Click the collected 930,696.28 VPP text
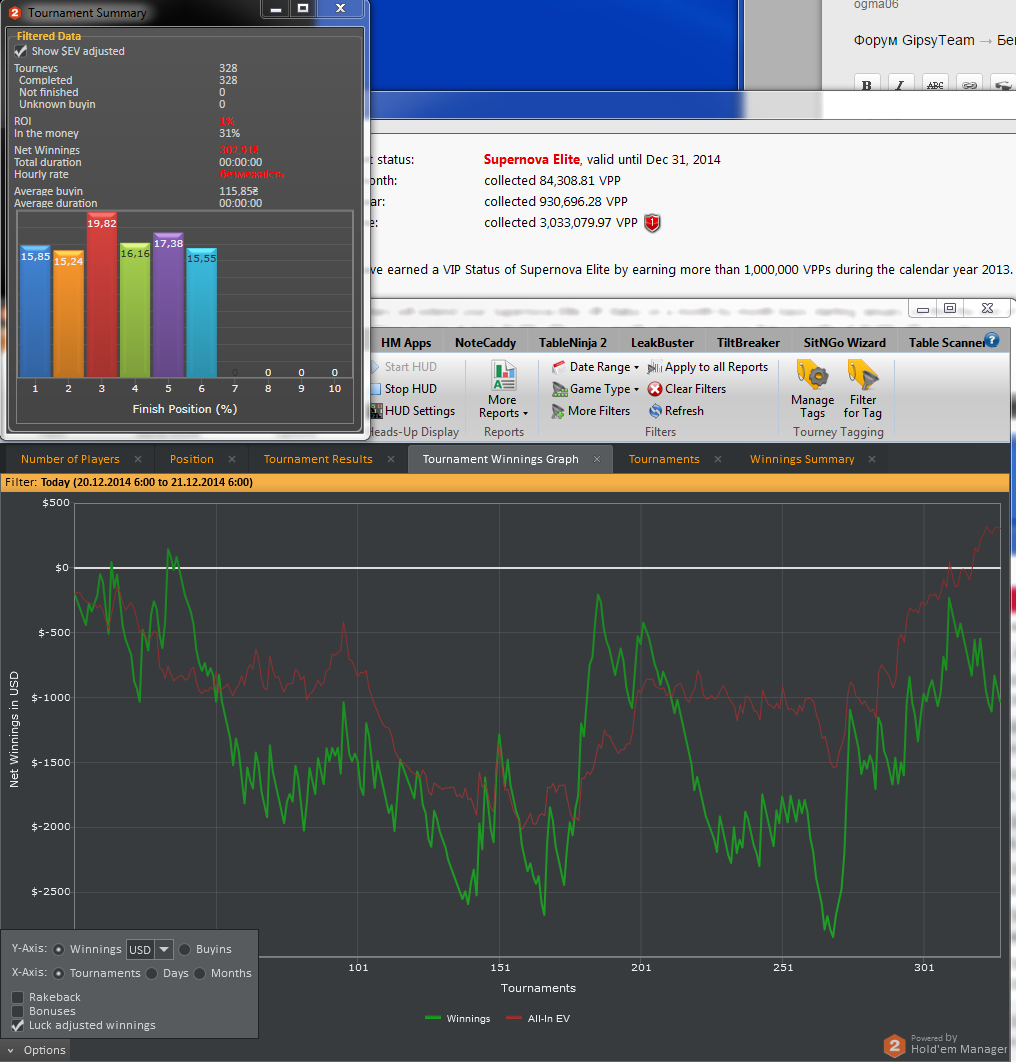Screen dimensions: 1016x1062 coord(555,202)
